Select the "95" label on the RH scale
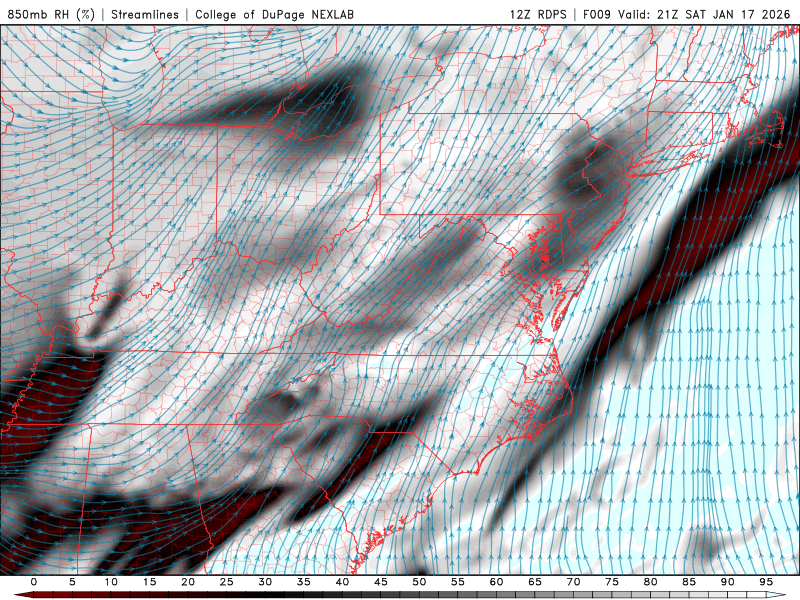800x600 pixels. [x=766, y=582]
